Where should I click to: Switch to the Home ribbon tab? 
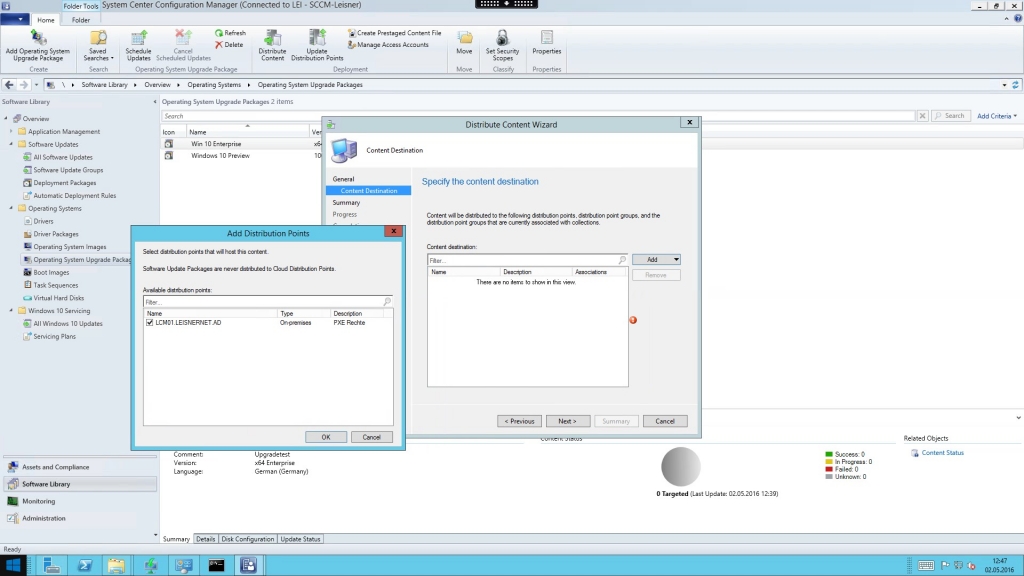click(46, 20)
